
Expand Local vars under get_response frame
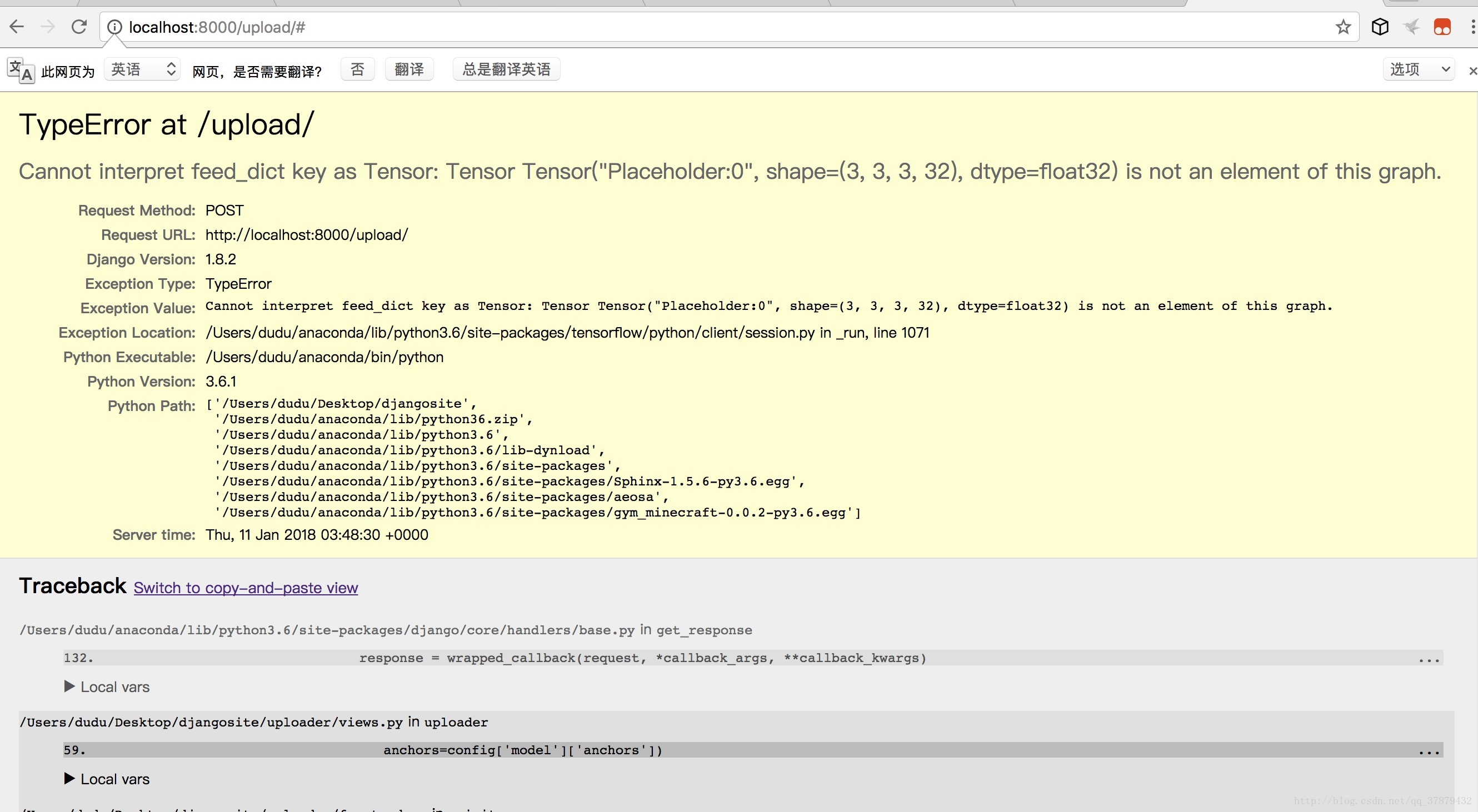[107, 687]
